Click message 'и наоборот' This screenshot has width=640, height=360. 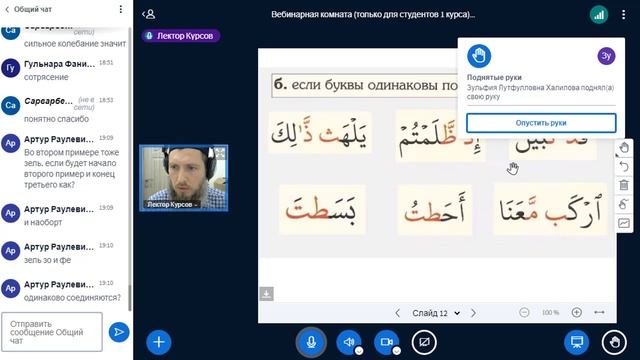coord(43,222)
